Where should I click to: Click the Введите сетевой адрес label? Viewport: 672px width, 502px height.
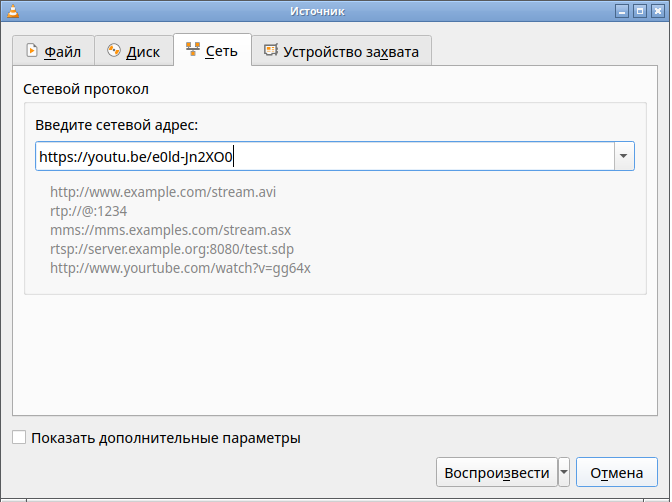pyautogui.click(x=117, y=125)
